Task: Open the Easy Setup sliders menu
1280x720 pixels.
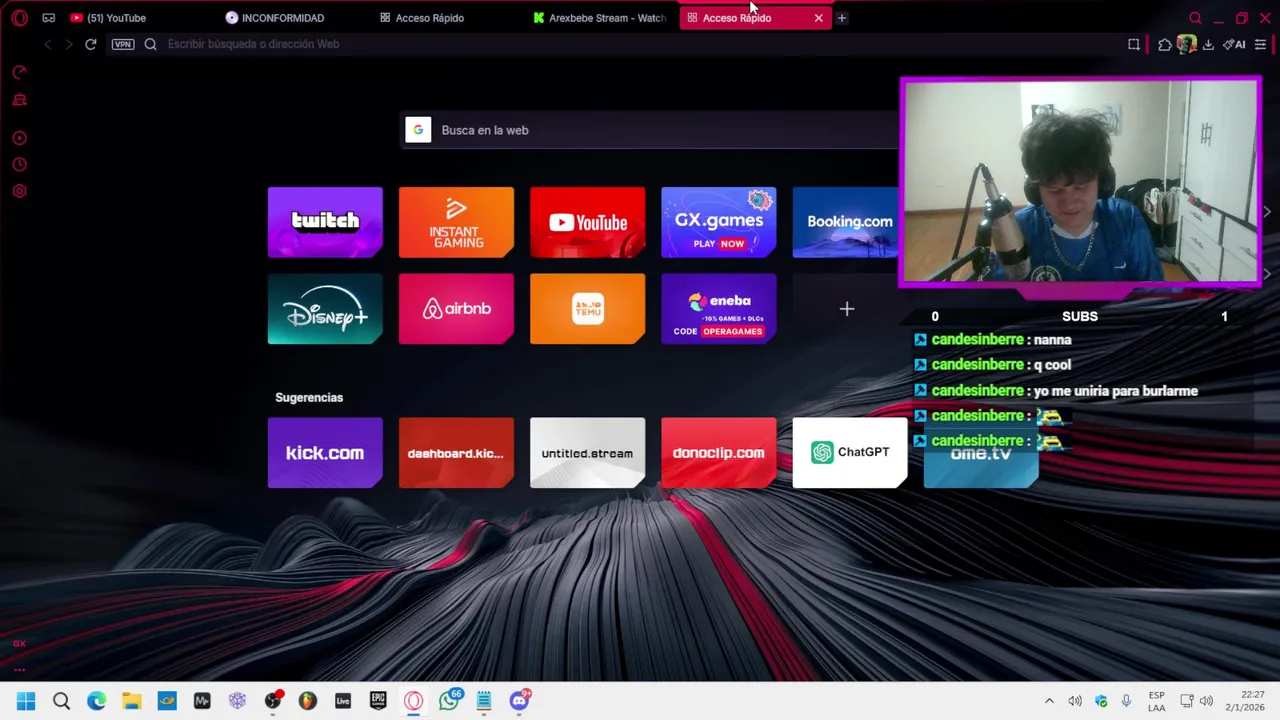Action: click(1260, 44)
